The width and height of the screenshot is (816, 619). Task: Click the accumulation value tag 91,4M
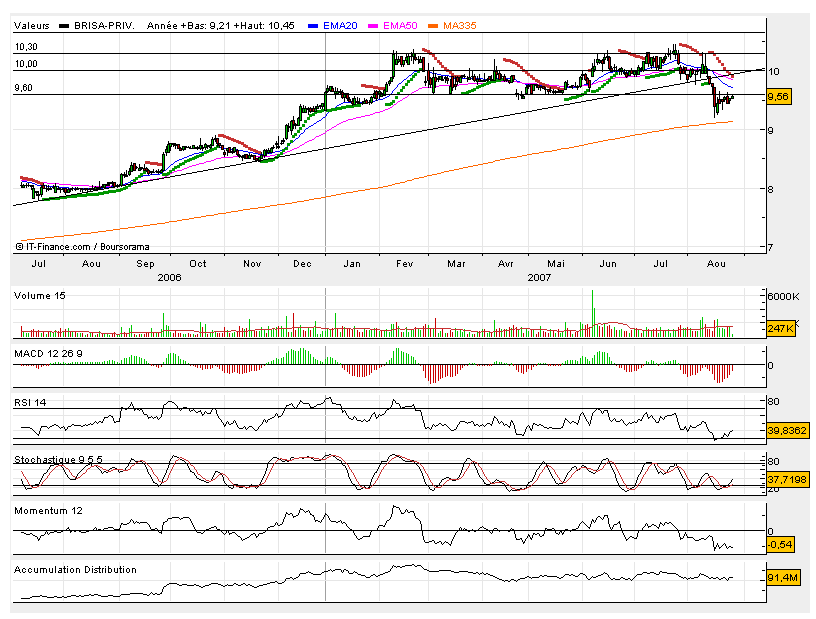(x=783, y=578)
